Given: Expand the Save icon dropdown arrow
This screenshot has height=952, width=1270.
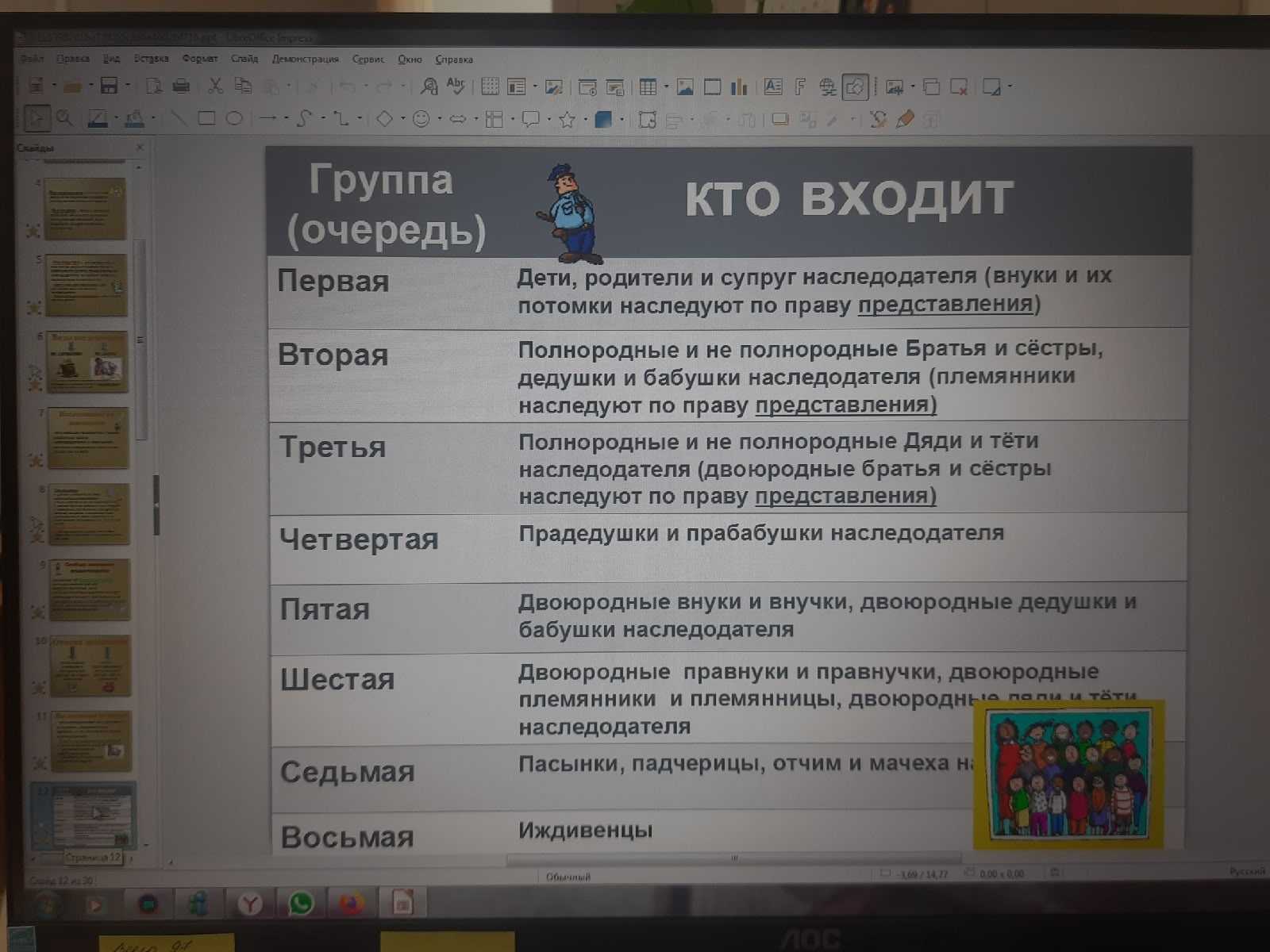Looking at the screenshot, I should point(126,86).
